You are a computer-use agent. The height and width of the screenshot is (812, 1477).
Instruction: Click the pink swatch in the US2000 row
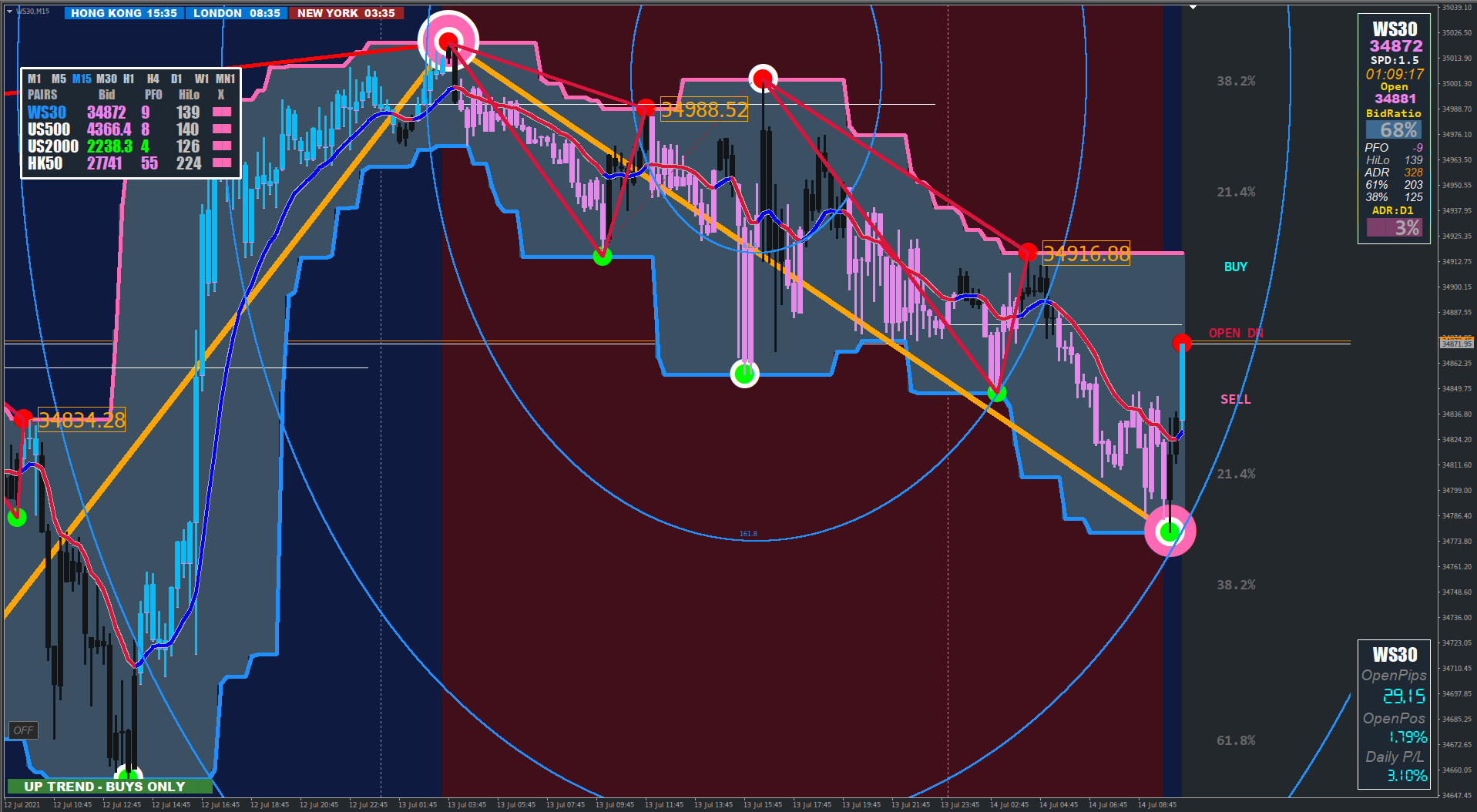pyautogui.click(x=222, y=146)
